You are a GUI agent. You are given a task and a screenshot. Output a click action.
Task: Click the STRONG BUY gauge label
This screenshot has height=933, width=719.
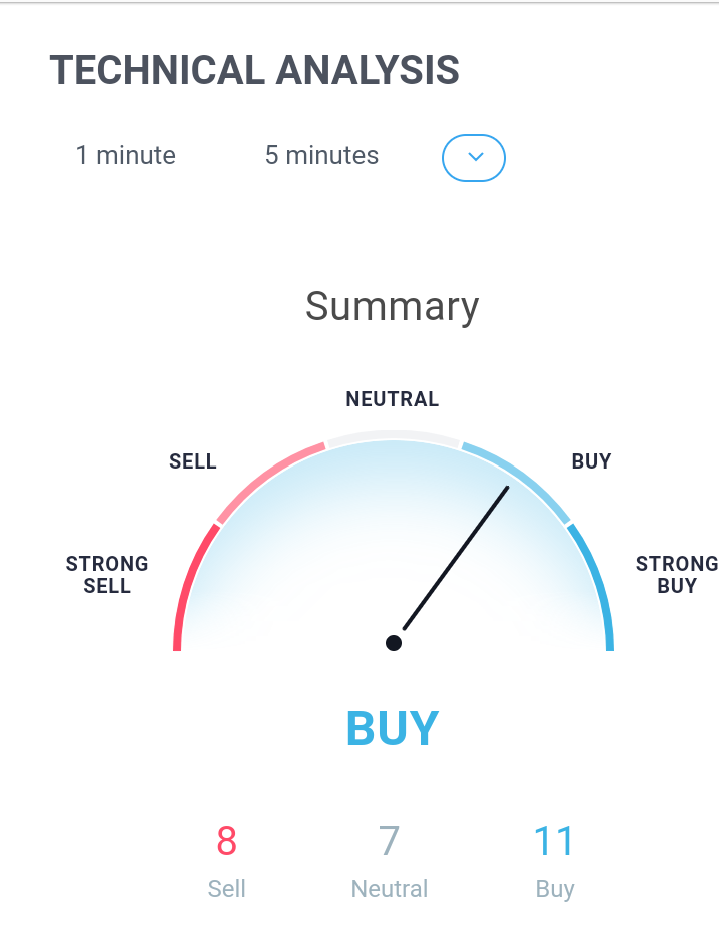677,575
